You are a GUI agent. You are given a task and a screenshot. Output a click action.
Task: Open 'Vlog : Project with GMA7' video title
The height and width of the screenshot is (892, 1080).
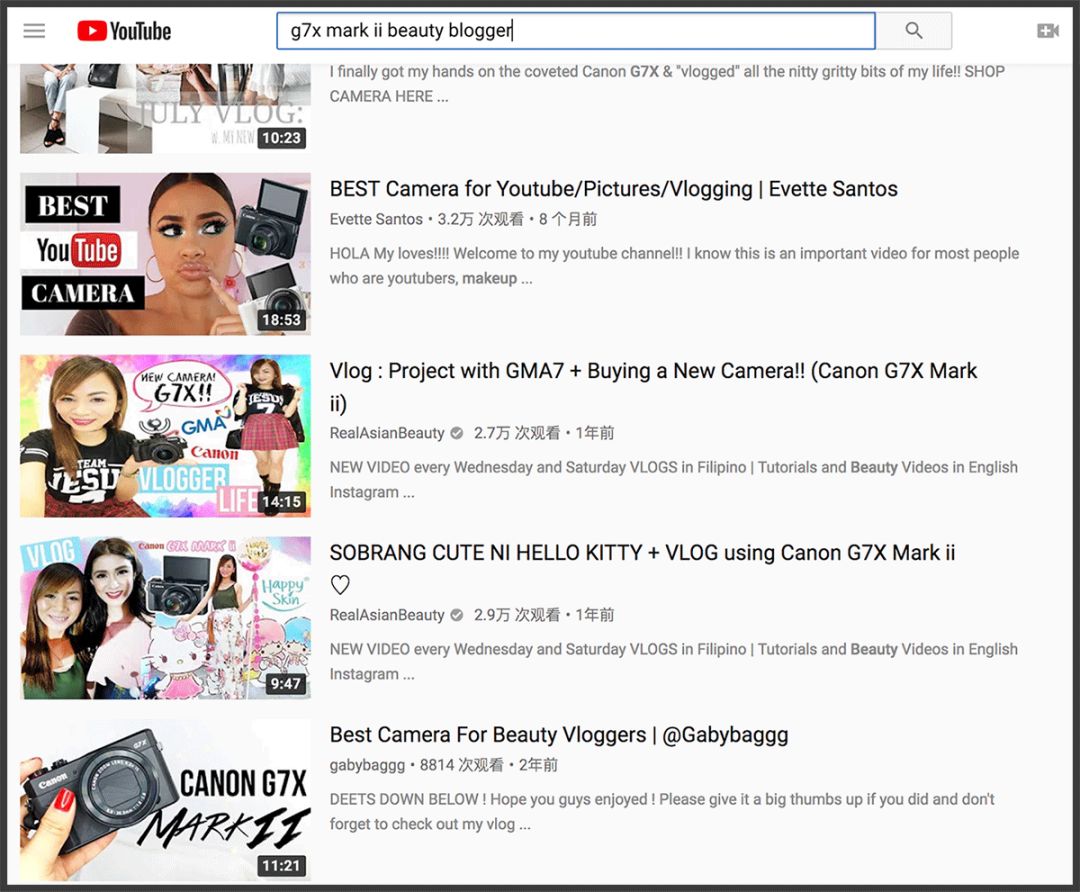coord(653,387)
